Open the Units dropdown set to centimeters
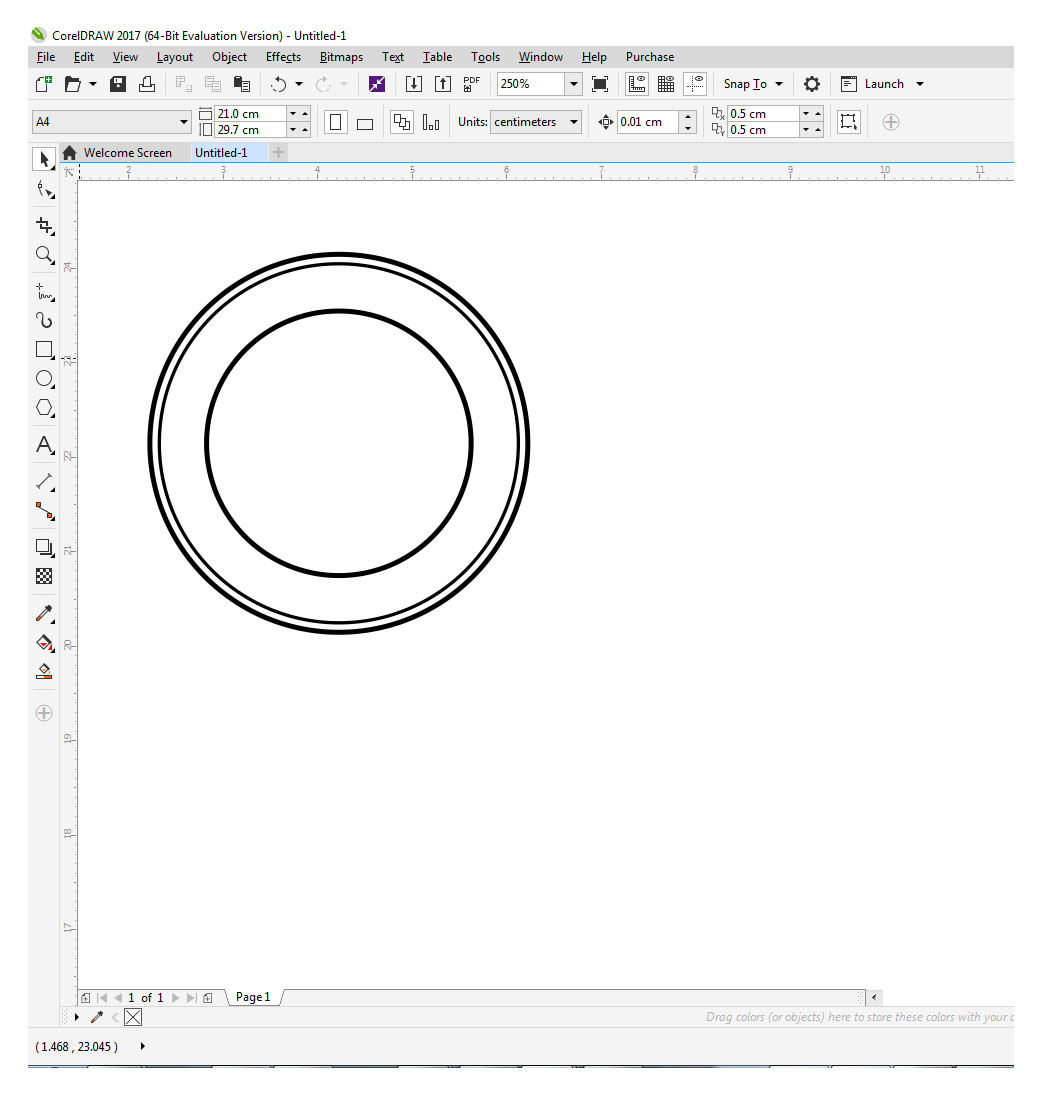 [535, 121]
